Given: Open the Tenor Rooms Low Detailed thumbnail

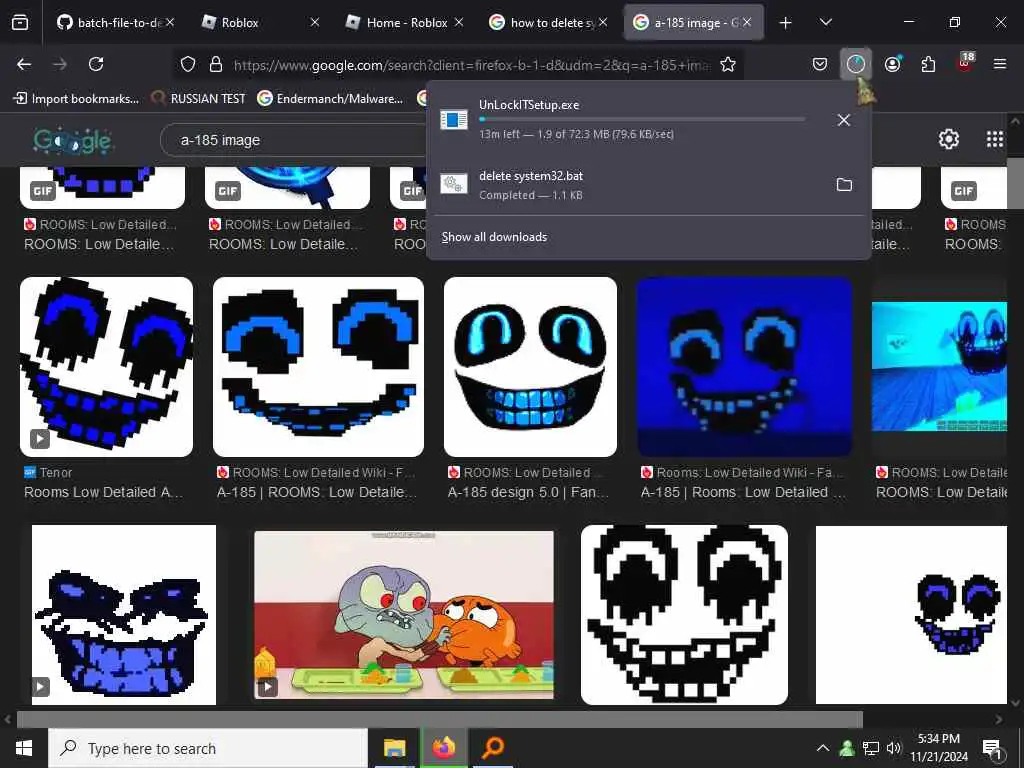Looking at the screenshot, I should tap(106, 367).
